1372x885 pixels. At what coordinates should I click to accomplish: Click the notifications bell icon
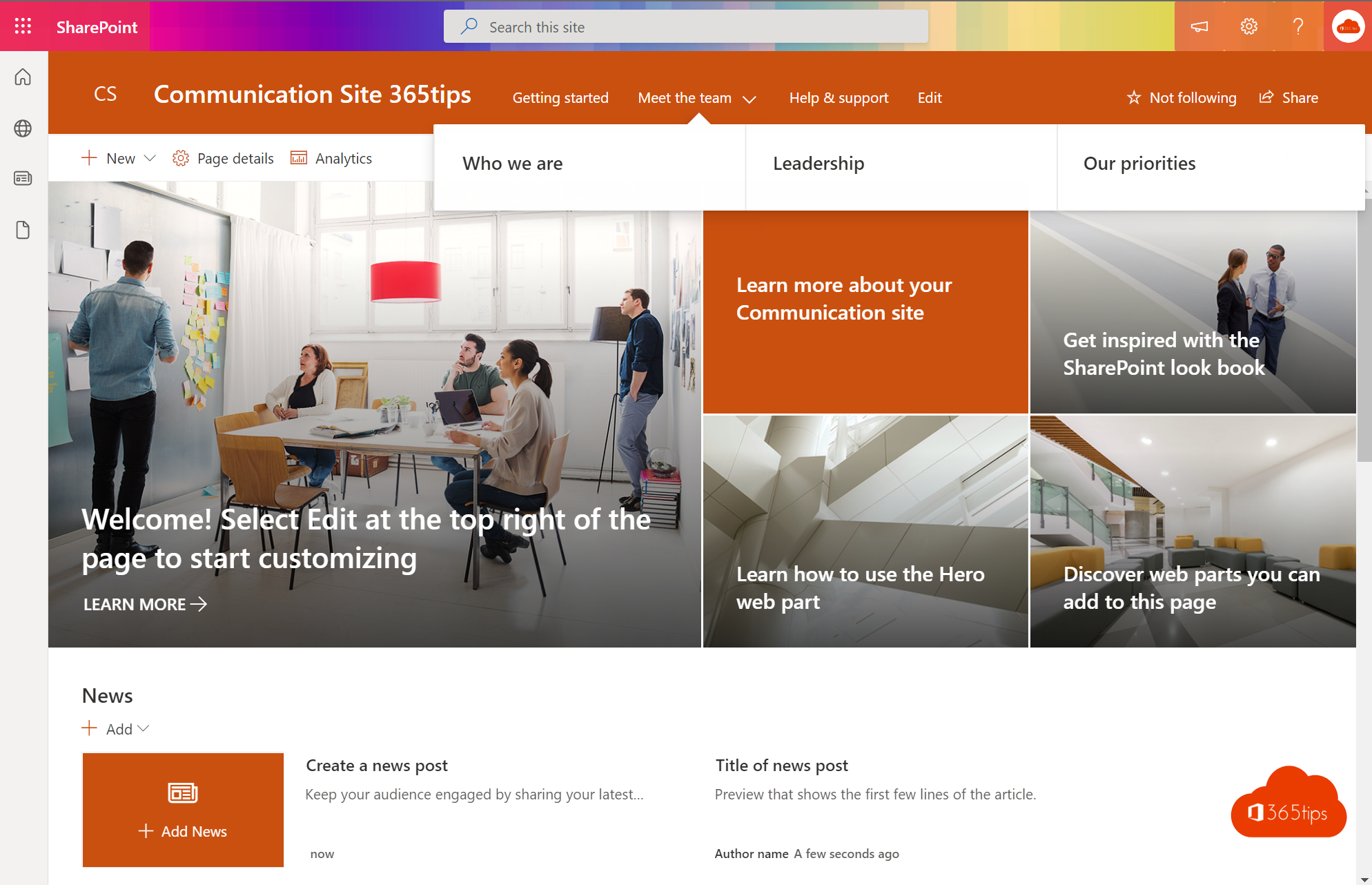pos(1199,26)
